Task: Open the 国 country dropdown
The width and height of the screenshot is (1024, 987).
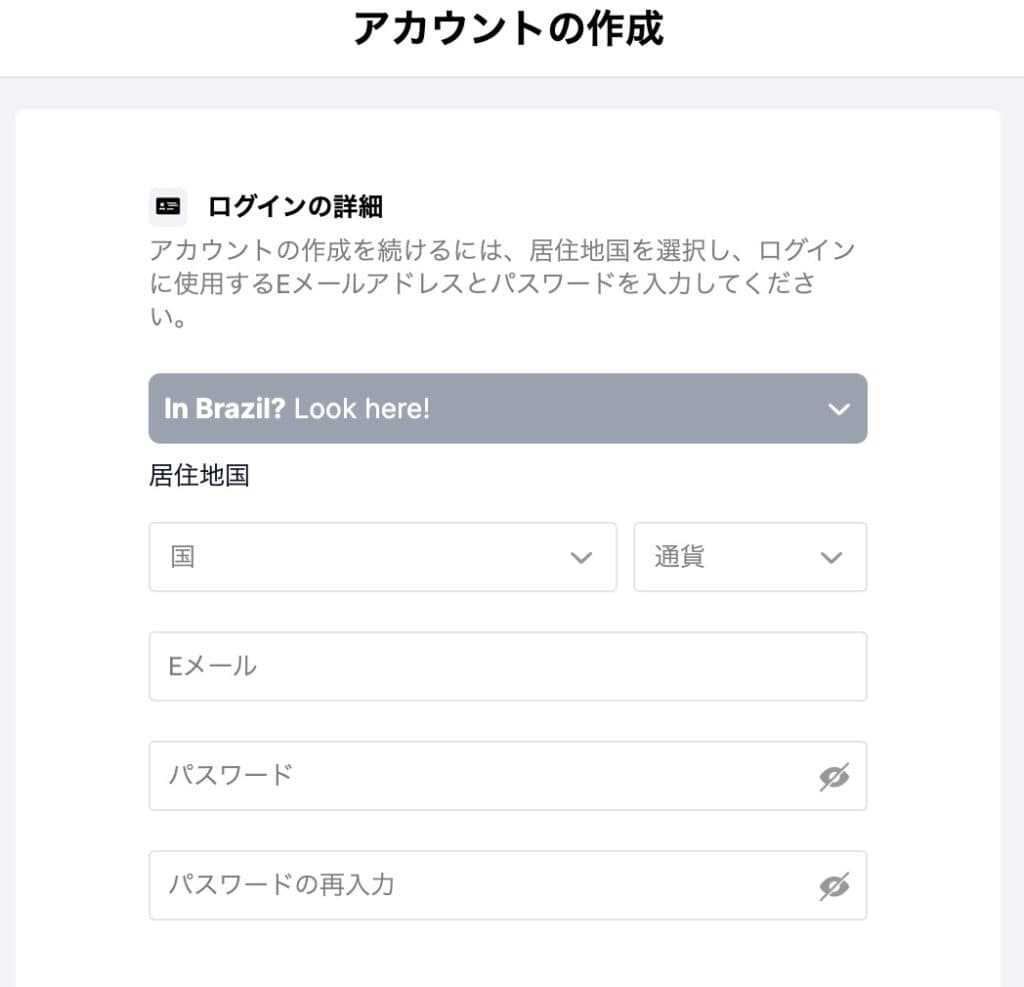Action: 382,557
